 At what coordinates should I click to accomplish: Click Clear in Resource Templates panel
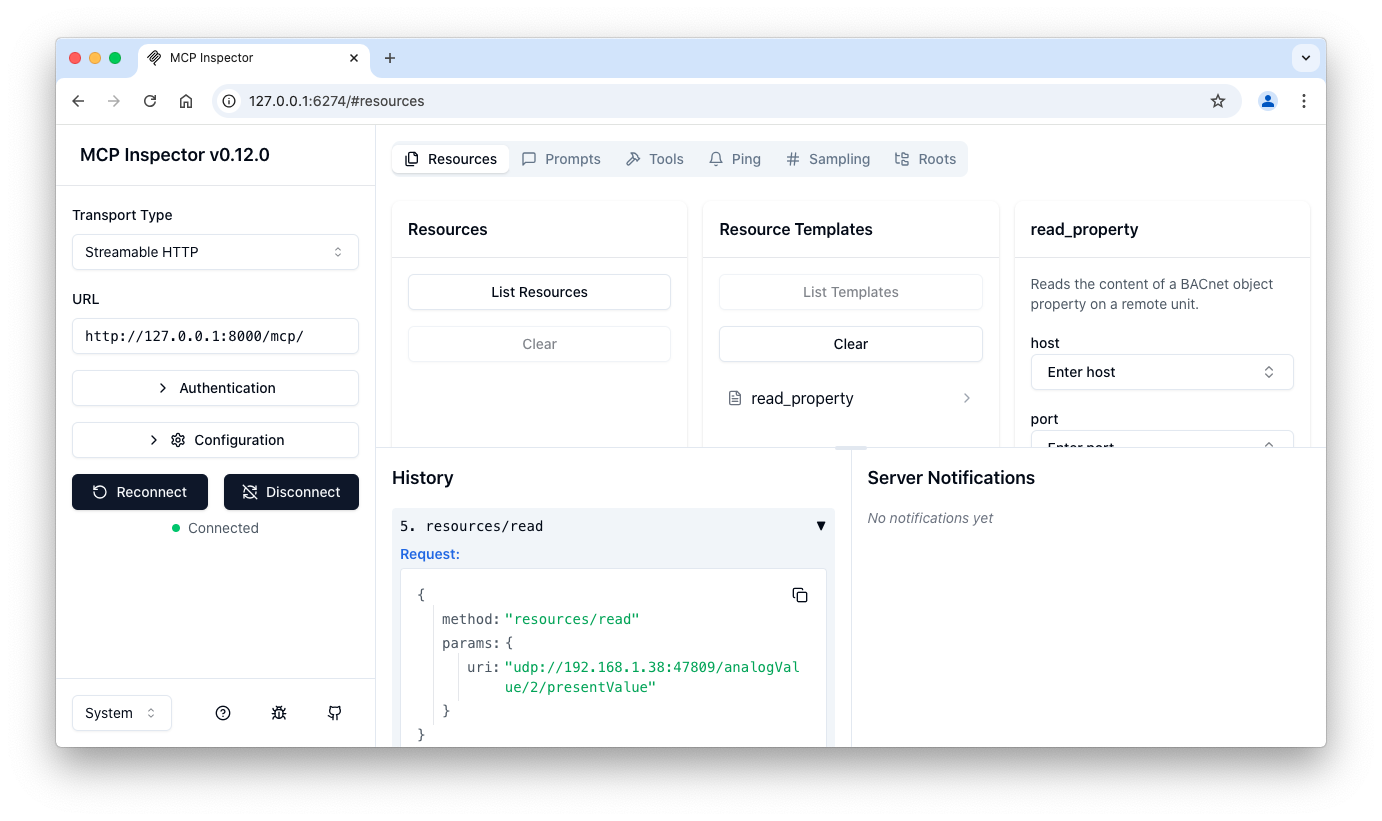click(851, 344)
